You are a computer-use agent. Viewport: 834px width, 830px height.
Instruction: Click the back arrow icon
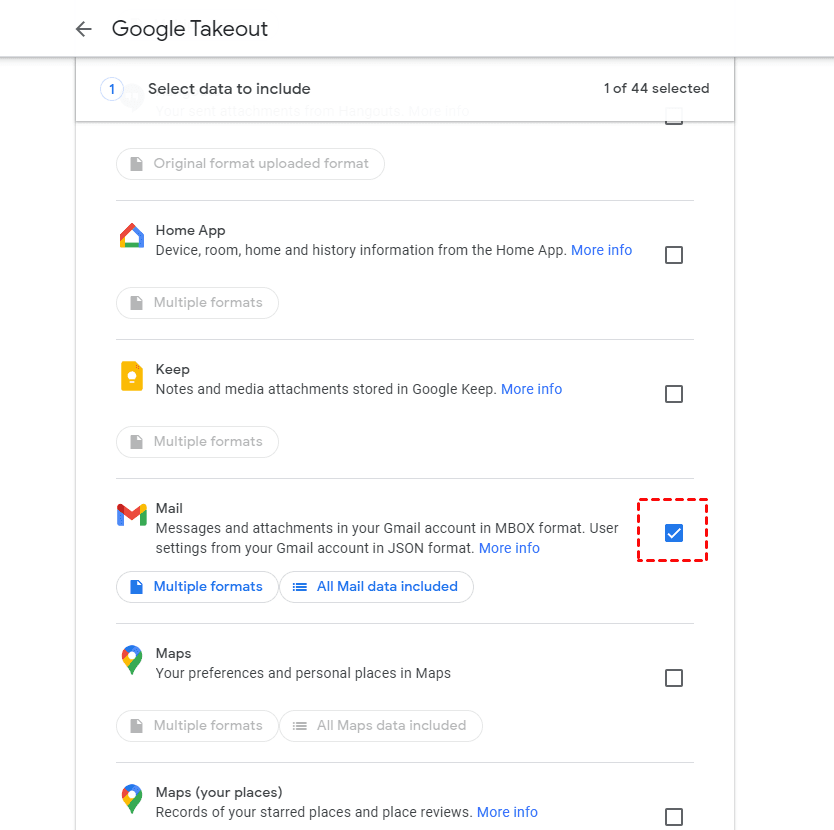pos(83,29)
